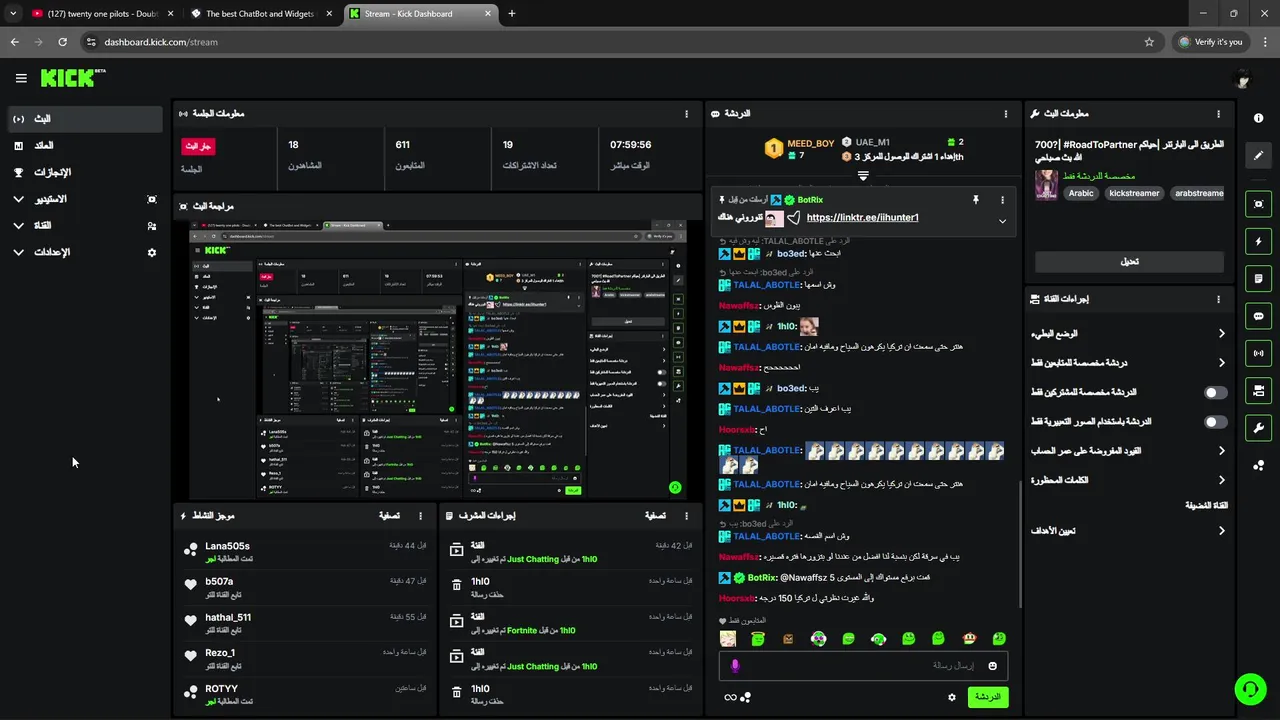Open the تعيين الأهداف goals options
The height and width of the screenshot is (720, 1280).
coord(1130,531)
